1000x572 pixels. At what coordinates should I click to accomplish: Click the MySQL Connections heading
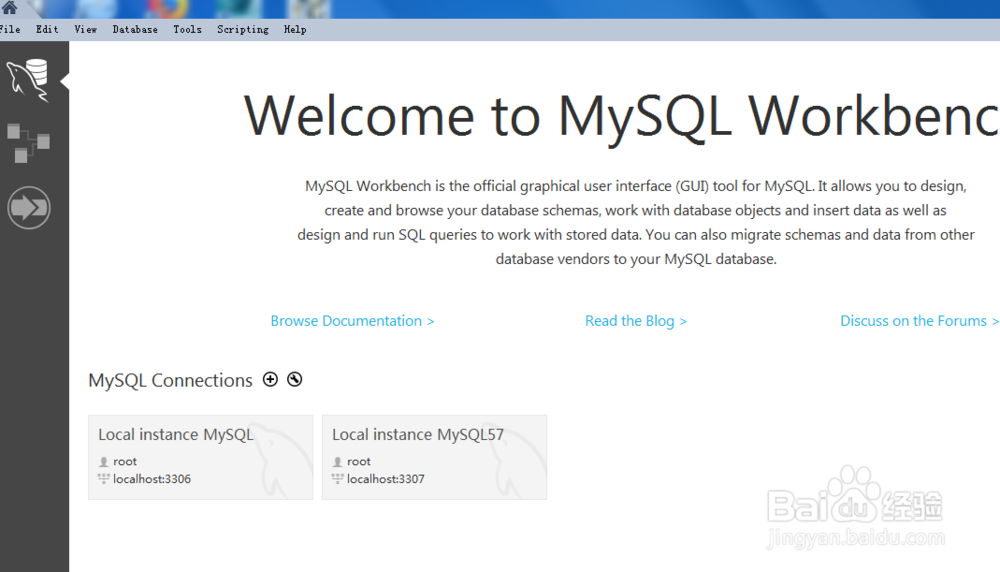click(170, 381)
